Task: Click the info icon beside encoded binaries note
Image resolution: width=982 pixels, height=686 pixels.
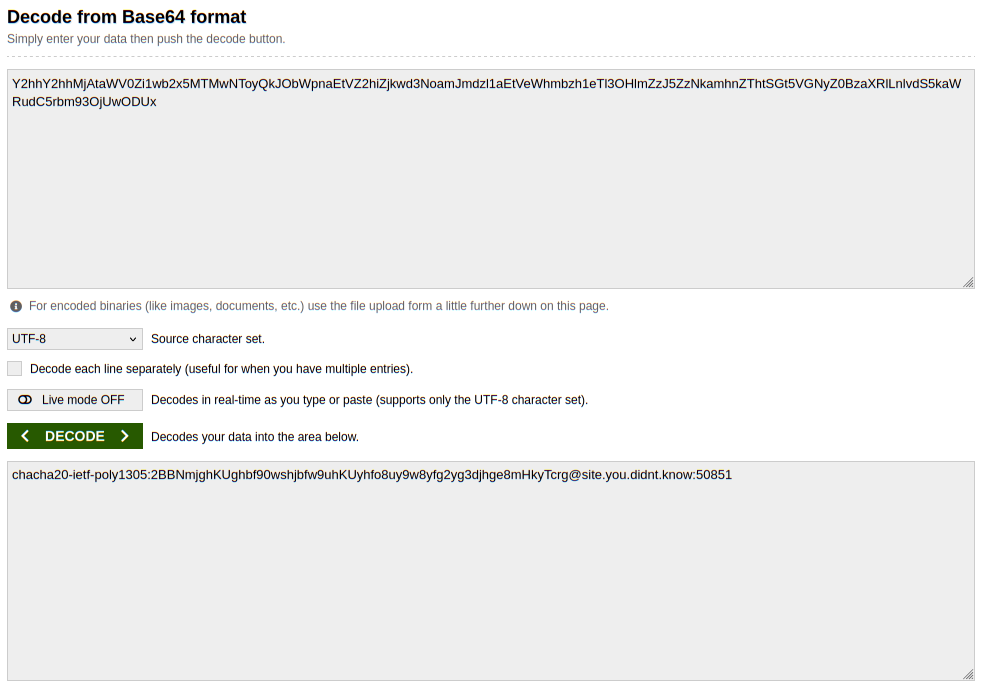Action: tap(16, 306)
